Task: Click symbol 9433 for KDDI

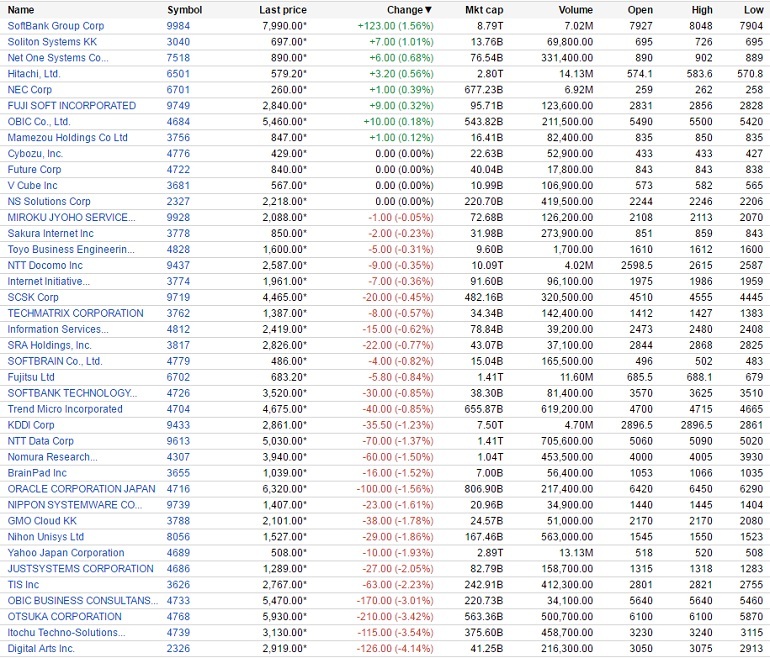Action: tap(178, 425)
